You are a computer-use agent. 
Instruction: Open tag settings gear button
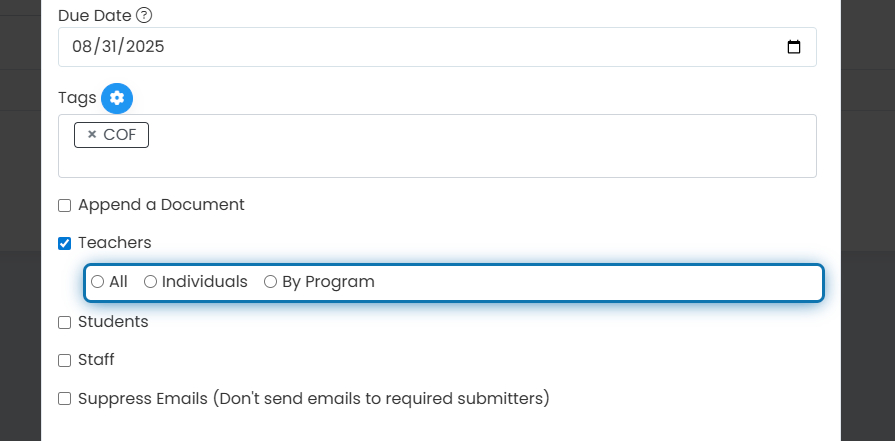pos(117,98)
